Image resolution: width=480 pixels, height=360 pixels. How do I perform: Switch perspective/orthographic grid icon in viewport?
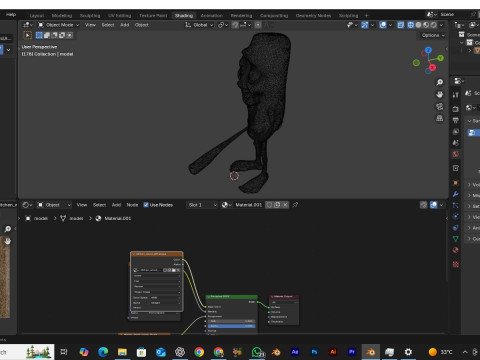pyautogui.click(x=440, y=118)
